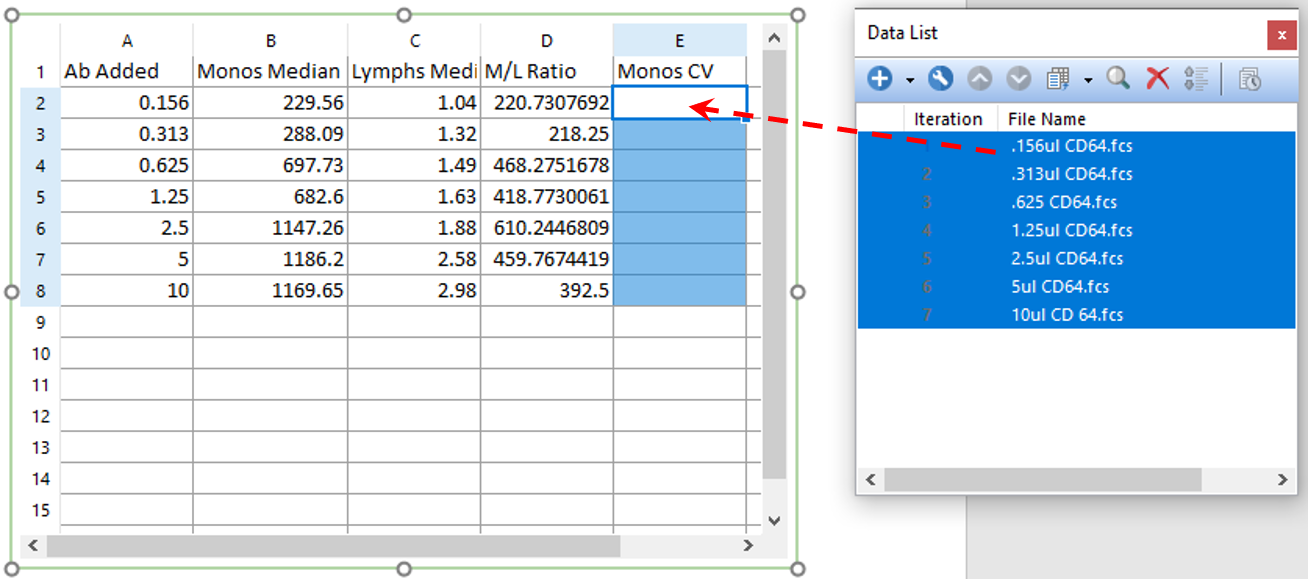Select the .156ul CD64.fcs file

point(1076,146)
